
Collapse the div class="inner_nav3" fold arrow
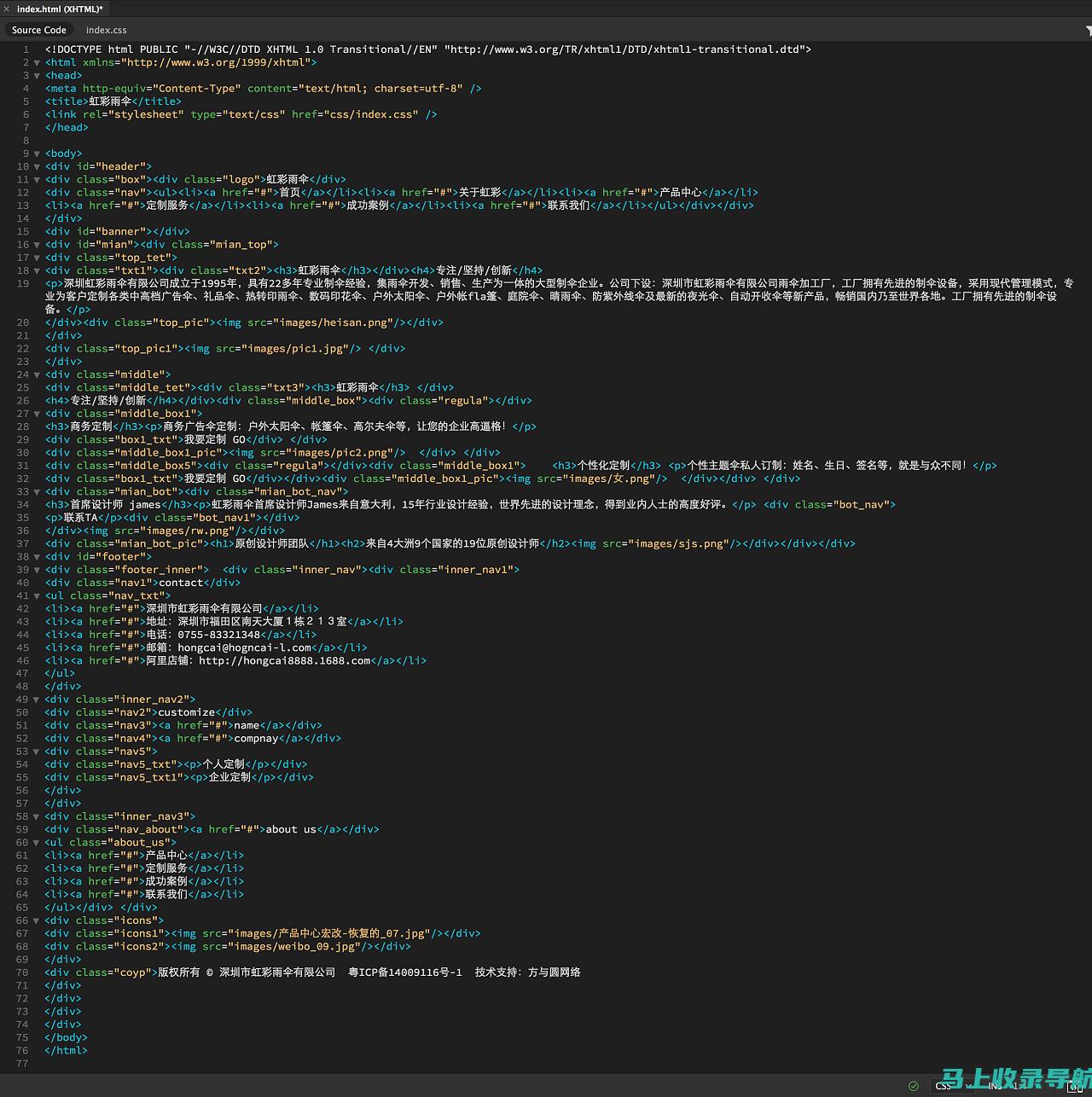37,816
